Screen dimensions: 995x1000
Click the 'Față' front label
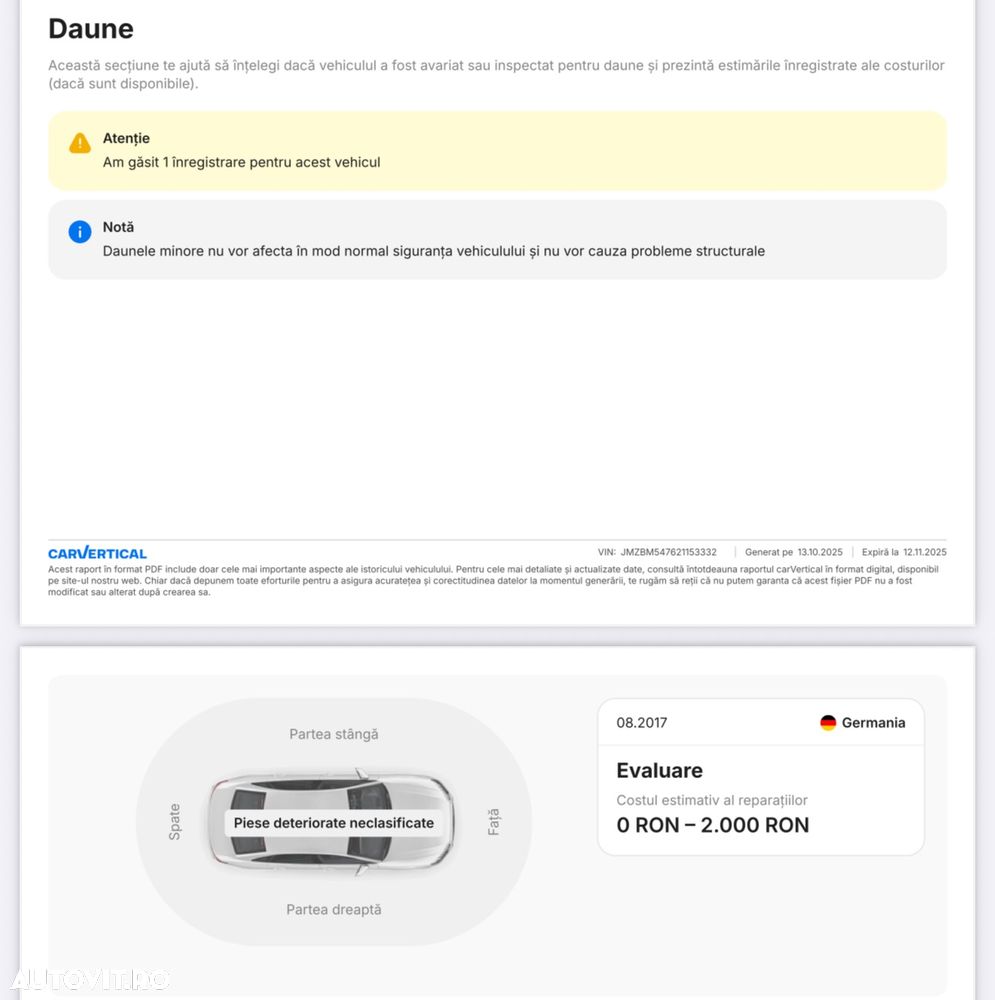tap(493, 822)
